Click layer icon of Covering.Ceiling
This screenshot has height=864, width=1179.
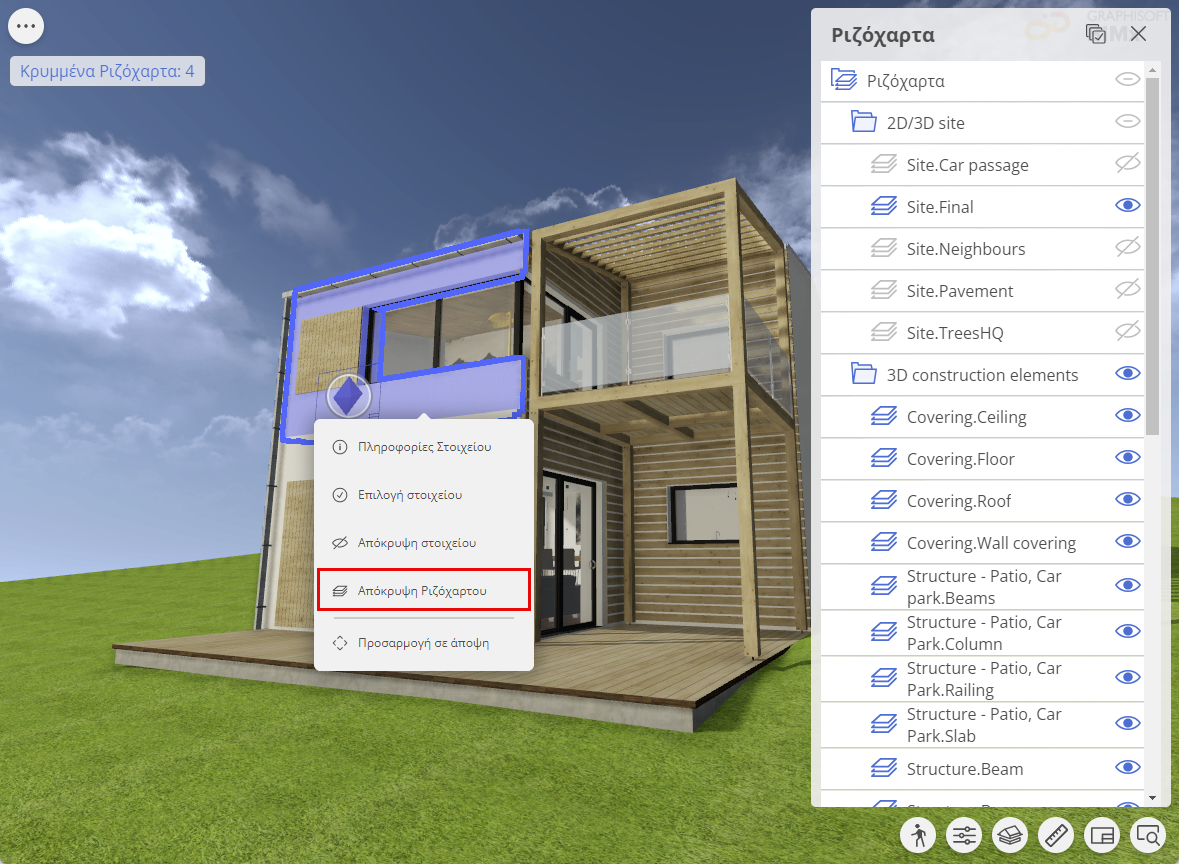click(884, 416)
